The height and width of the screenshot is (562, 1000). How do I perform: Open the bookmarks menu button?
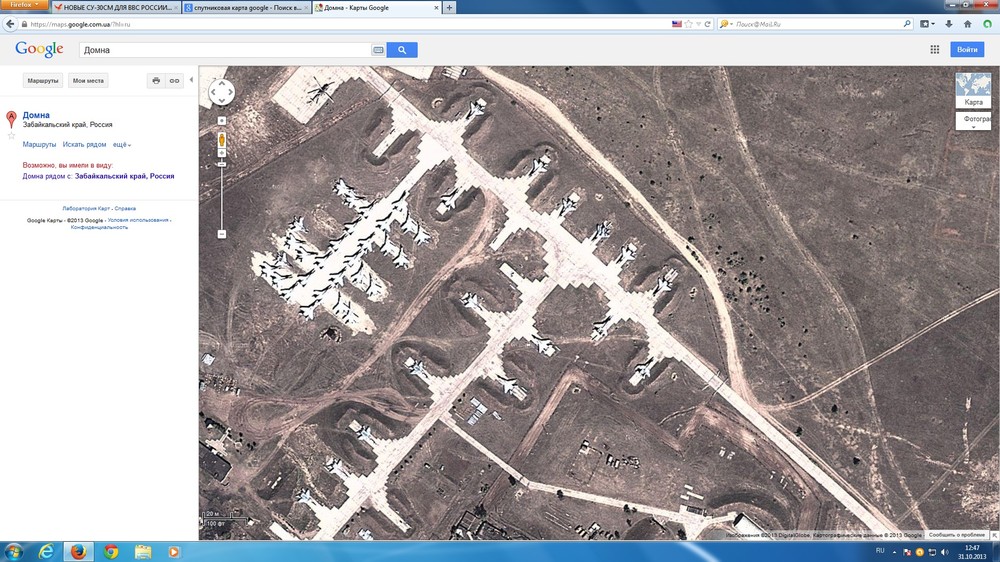pyautogui.click(x=927, y=24)
